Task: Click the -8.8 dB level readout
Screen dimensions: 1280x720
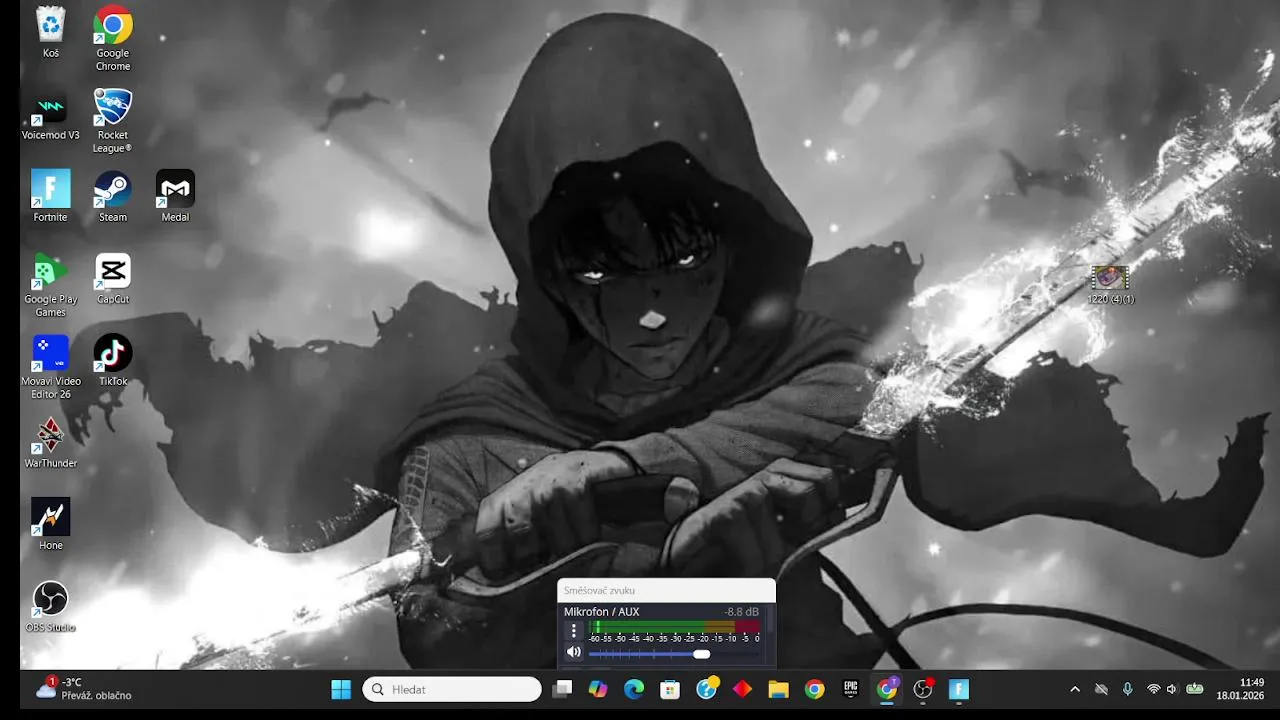Action: tap(742, 612)
